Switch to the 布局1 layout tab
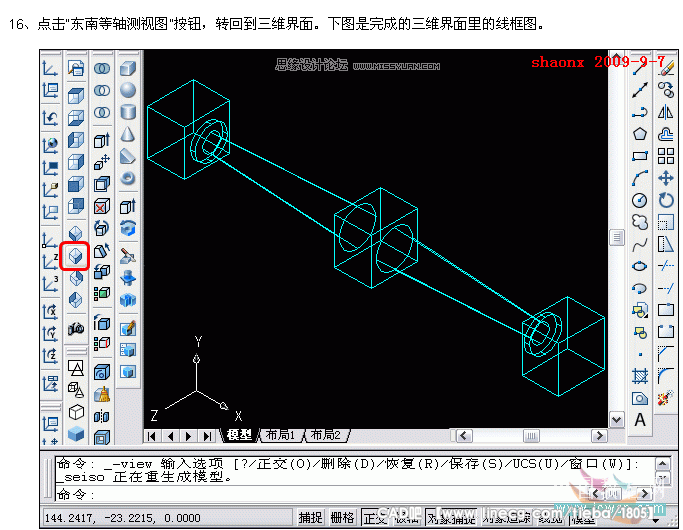 click(280, 435)
